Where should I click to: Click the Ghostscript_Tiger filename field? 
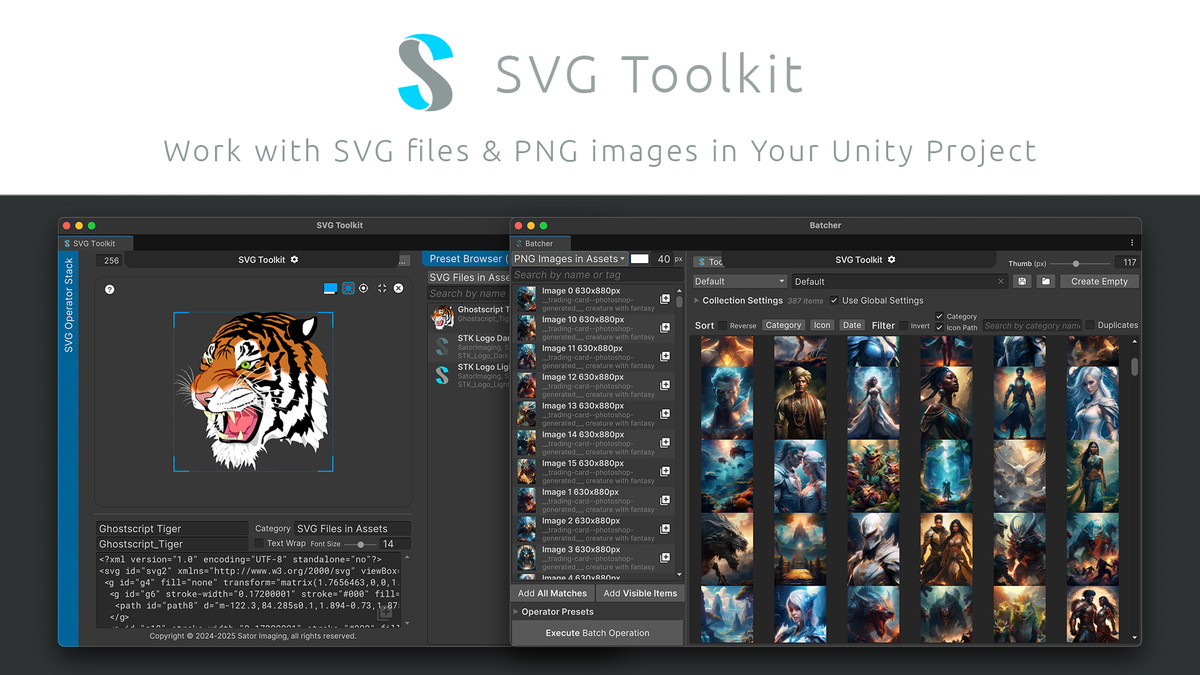coord(172,544)
